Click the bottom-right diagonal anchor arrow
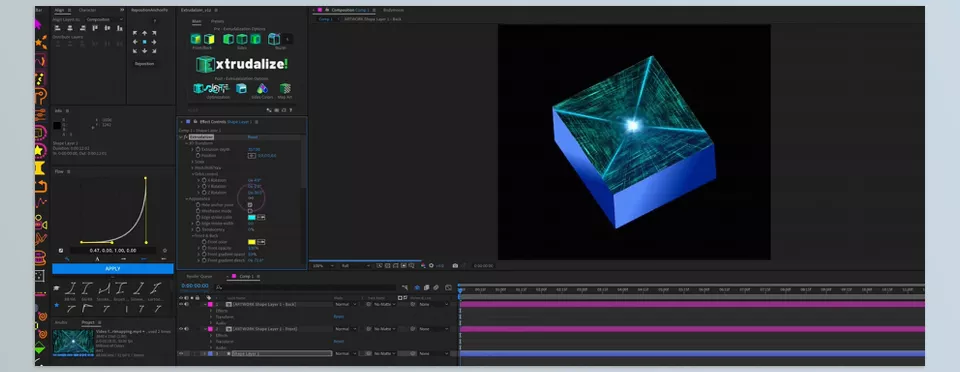This screenshot has height=372, width=960. pyautogui.click(x=154, y=51)
